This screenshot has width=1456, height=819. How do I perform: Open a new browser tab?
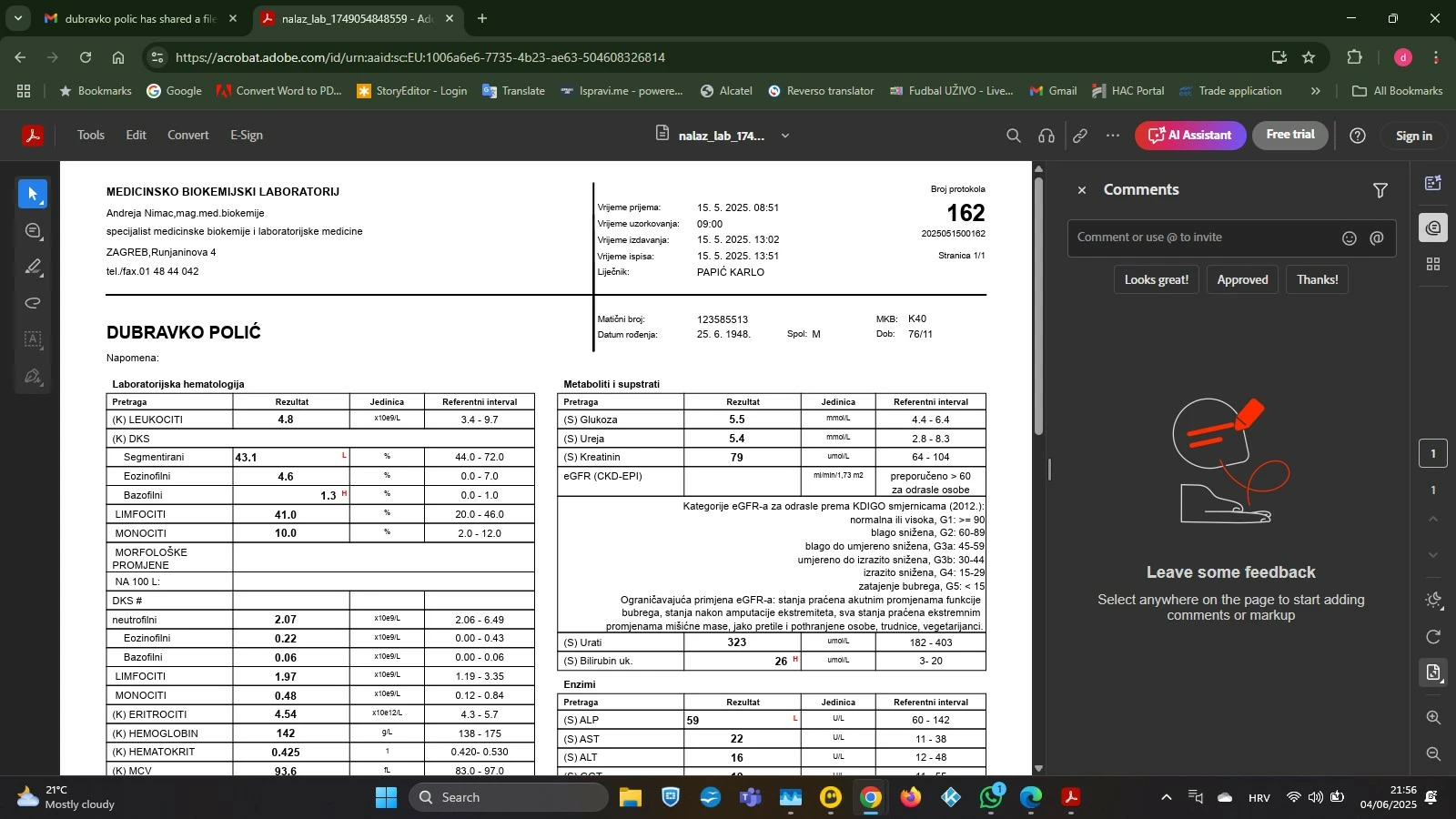pos(482,18)
